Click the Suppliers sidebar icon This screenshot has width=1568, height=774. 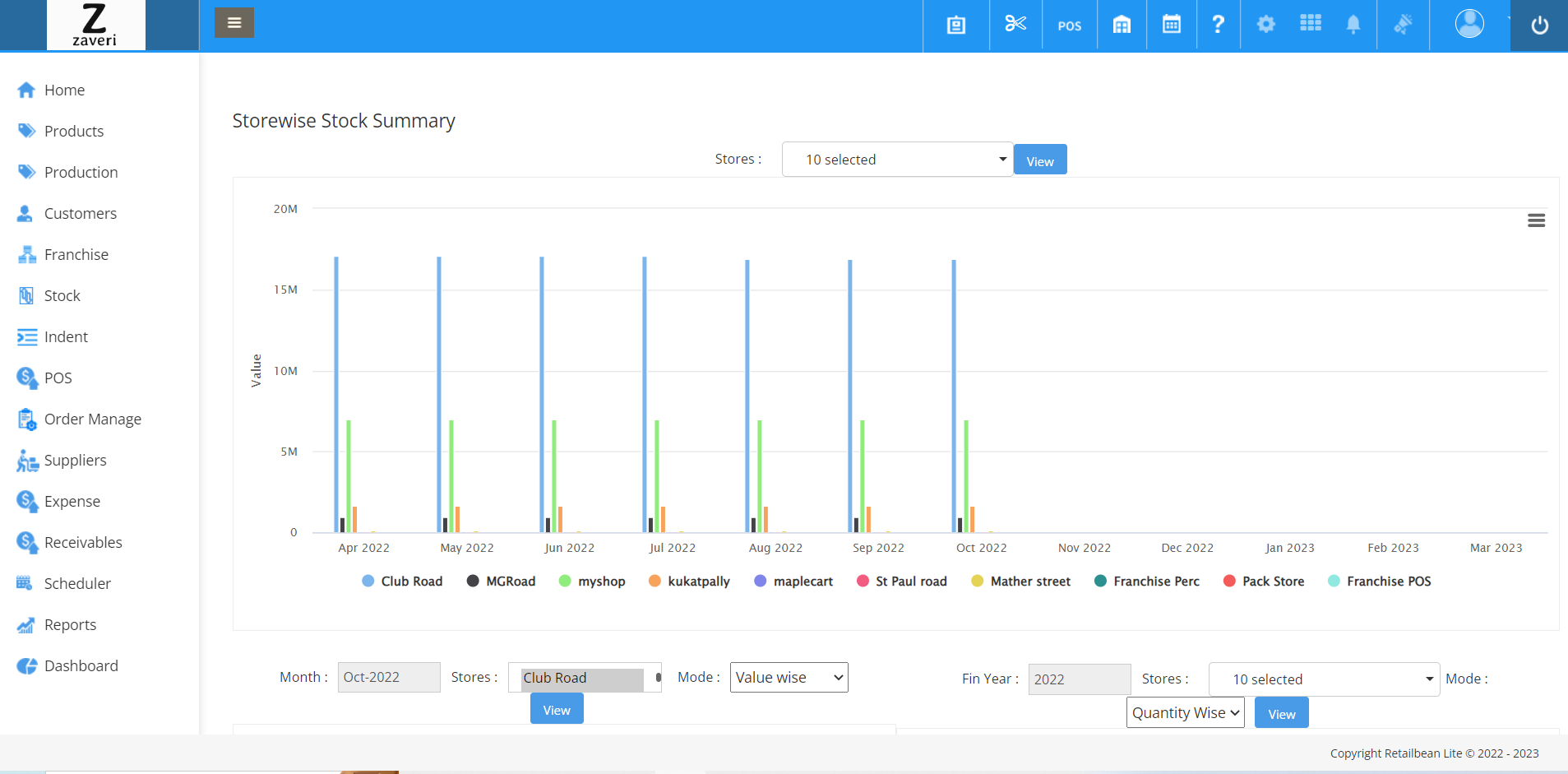(x=27, y=461)
